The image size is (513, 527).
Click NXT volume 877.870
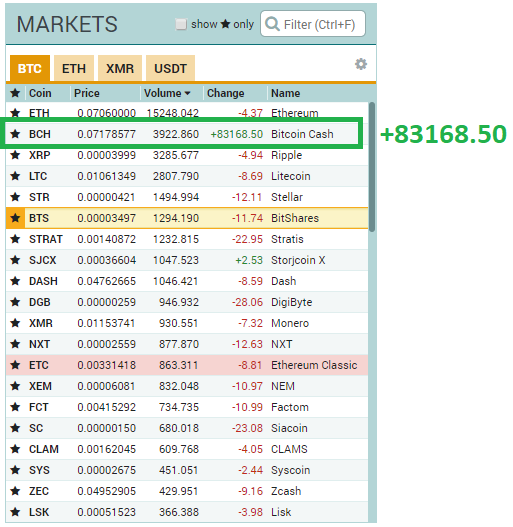(x=179, y=344)
